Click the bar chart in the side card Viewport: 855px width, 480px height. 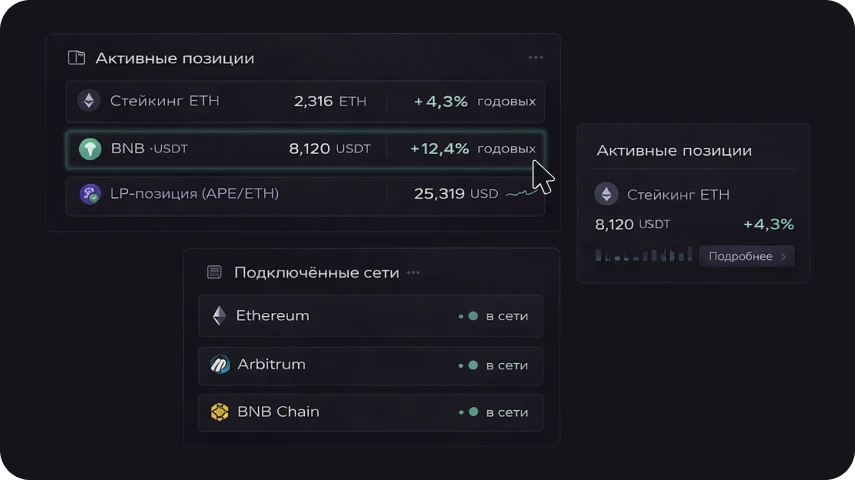pyautogui.click(x=643, y=255)
